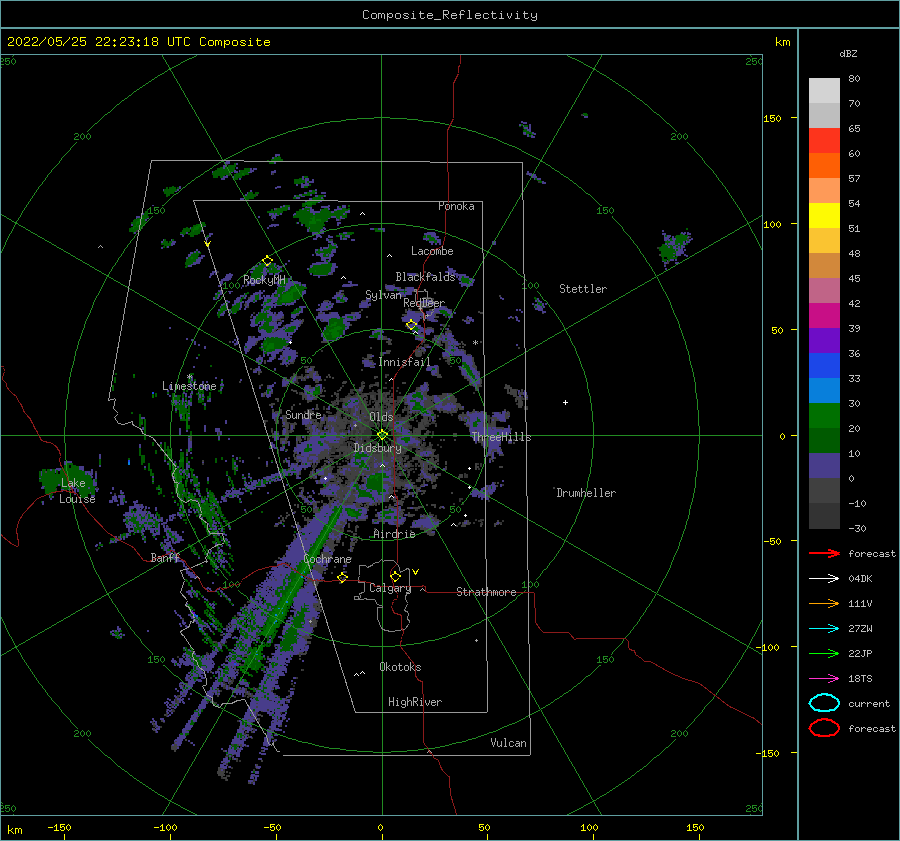
Task: Click the red forecast ellipse icon
Action: click(x=824, y=728)
